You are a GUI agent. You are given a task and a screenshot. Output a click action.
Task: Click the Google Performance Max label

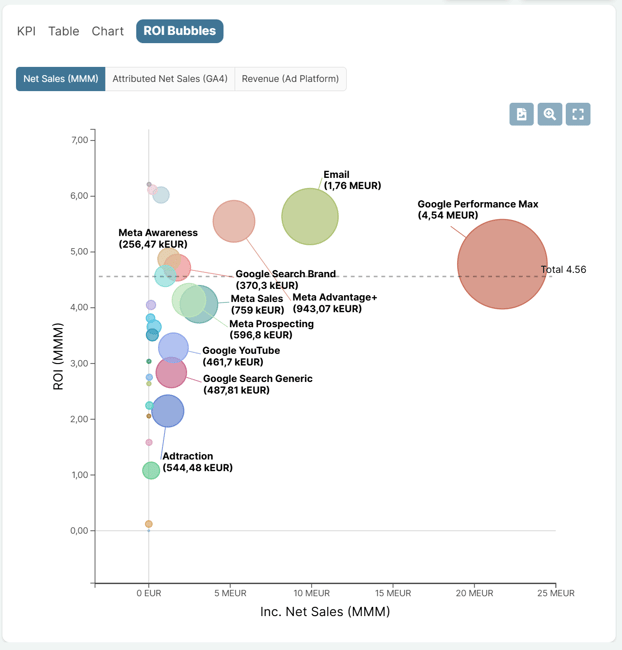478,209
